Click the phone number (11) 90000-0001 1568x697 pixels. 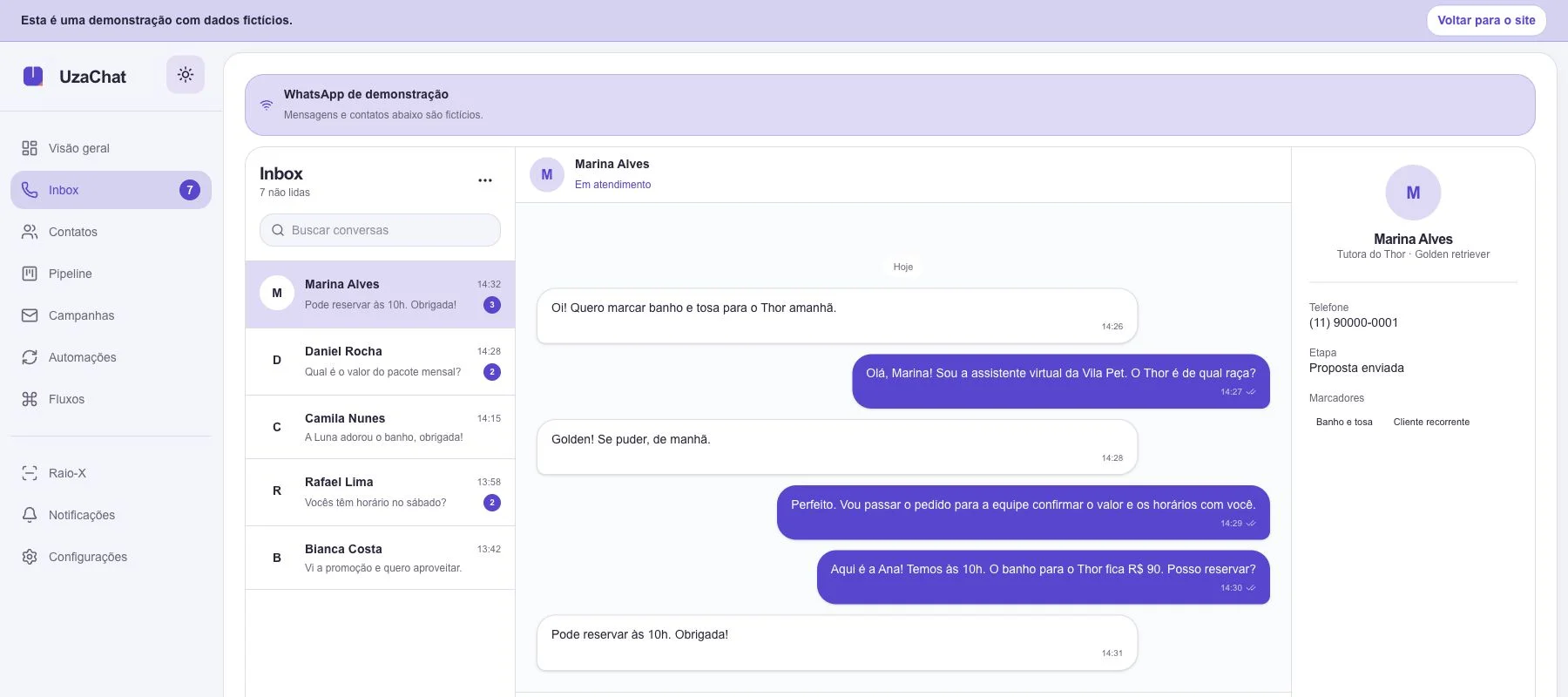[x=1353, y=322]
